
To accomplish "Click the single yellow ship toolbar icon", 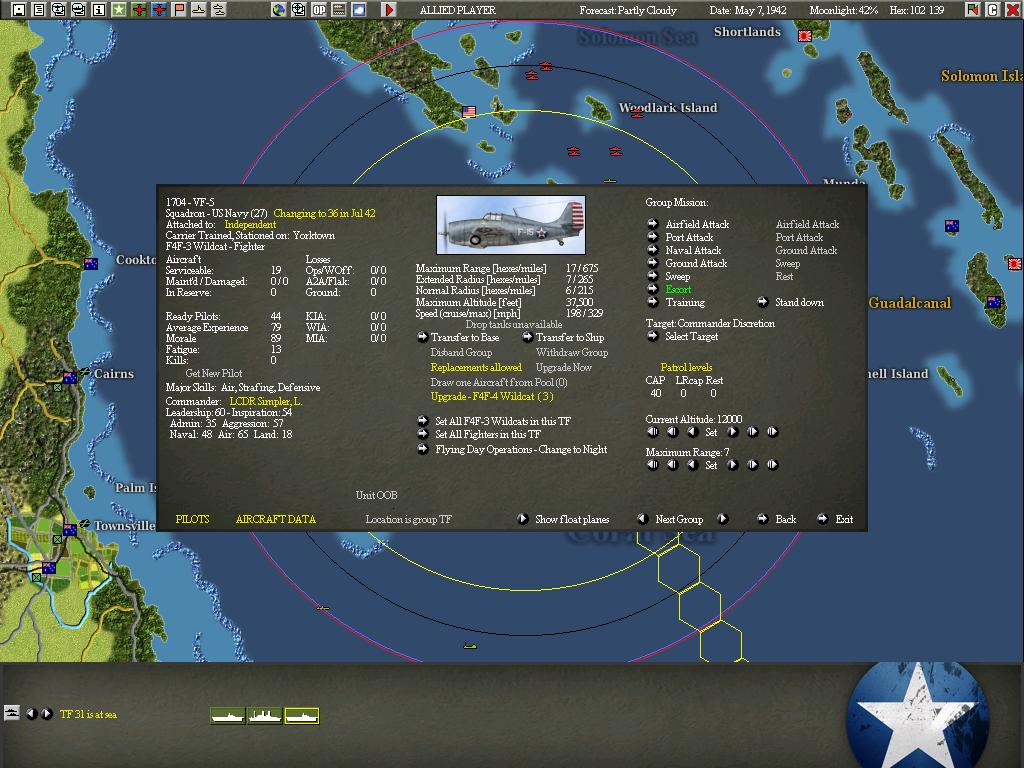I will (199, 10).
